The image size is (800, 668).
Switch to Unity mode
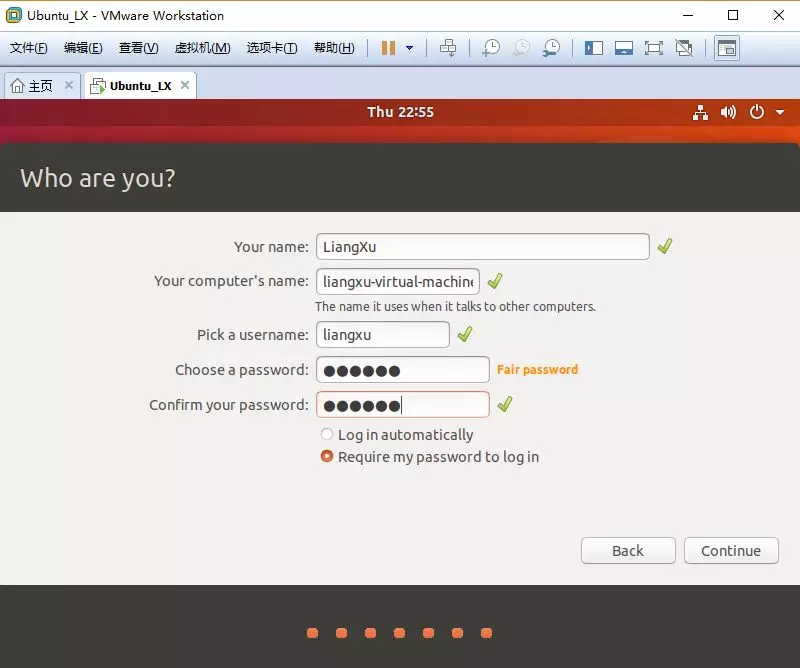(x=684, y=48)
